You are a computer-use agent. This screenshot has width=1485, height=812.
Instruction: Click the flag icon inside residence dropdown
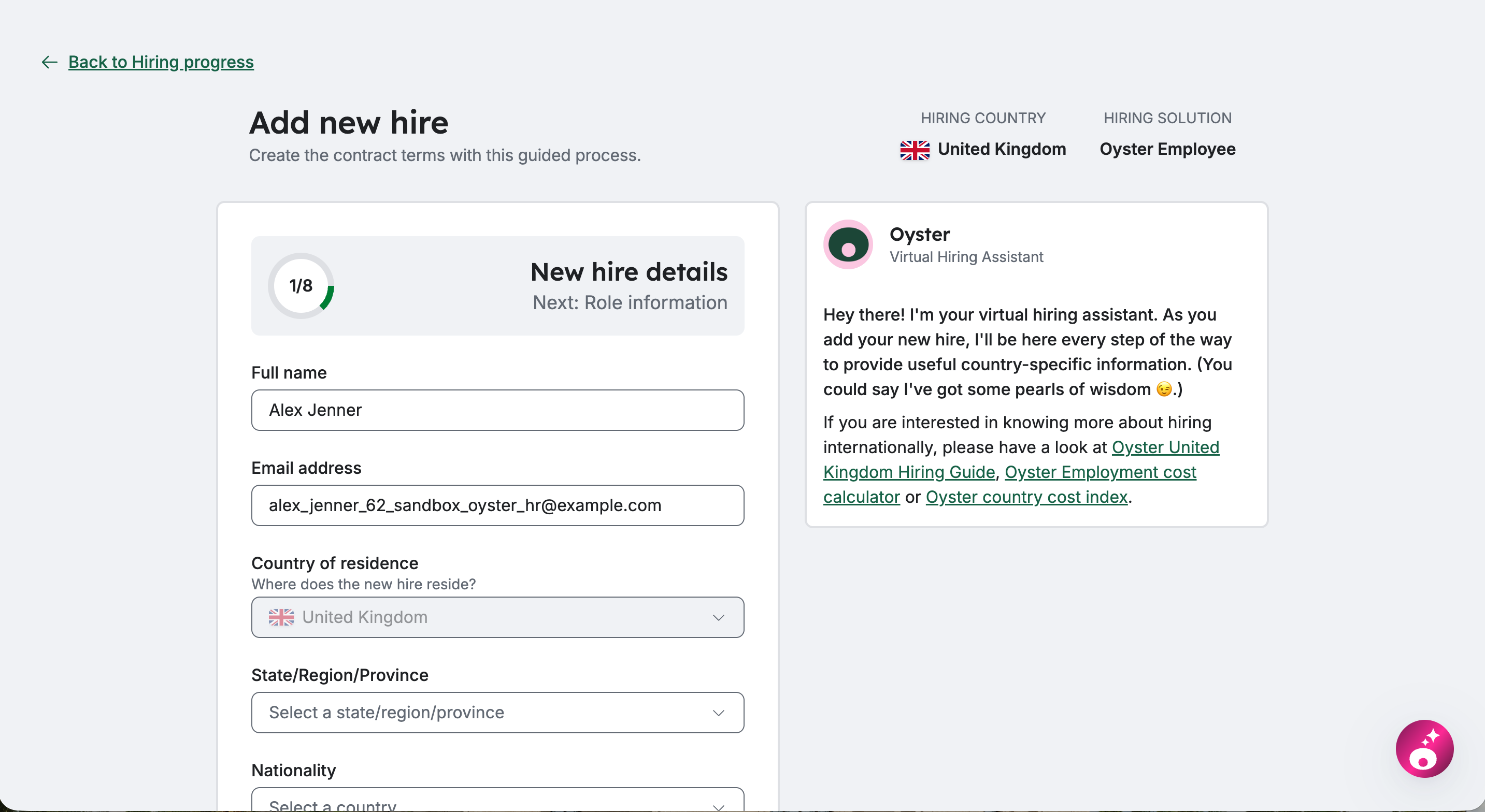pos(281,617)
